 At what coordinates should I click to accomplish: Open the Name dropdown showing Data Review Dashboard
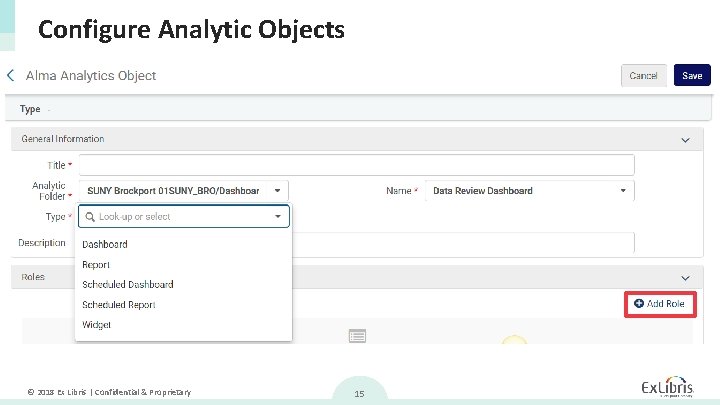(x=529, y=191)
